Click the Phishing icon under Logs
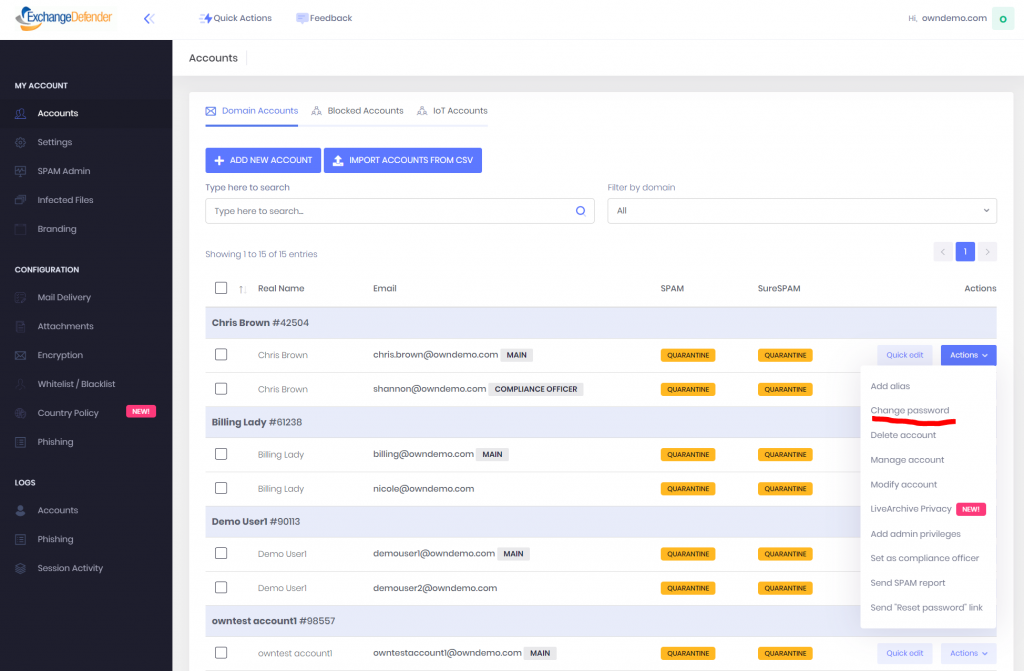Screen dimensions: 1024x671 [x=21, y=539]
